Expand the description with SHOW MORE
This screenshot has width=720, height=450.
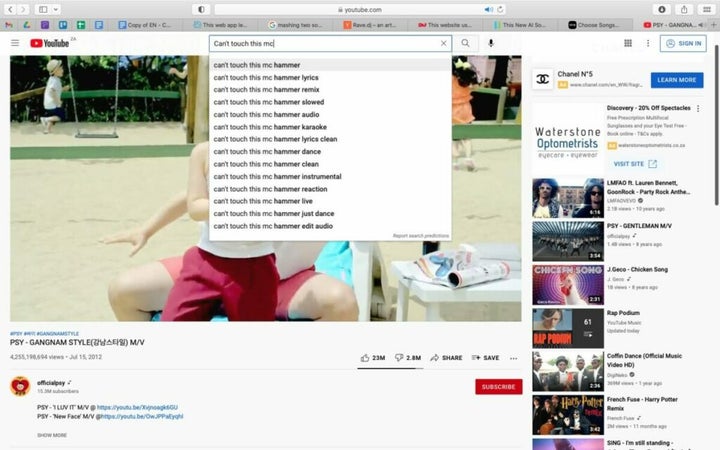click(52, 435)
